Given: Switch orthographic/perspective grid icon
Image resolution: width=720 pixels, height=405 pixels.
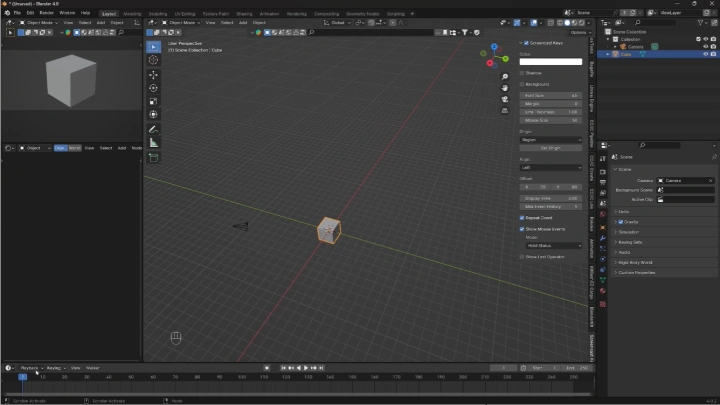Looking at the screenshot, I should (x=505, y=111).
